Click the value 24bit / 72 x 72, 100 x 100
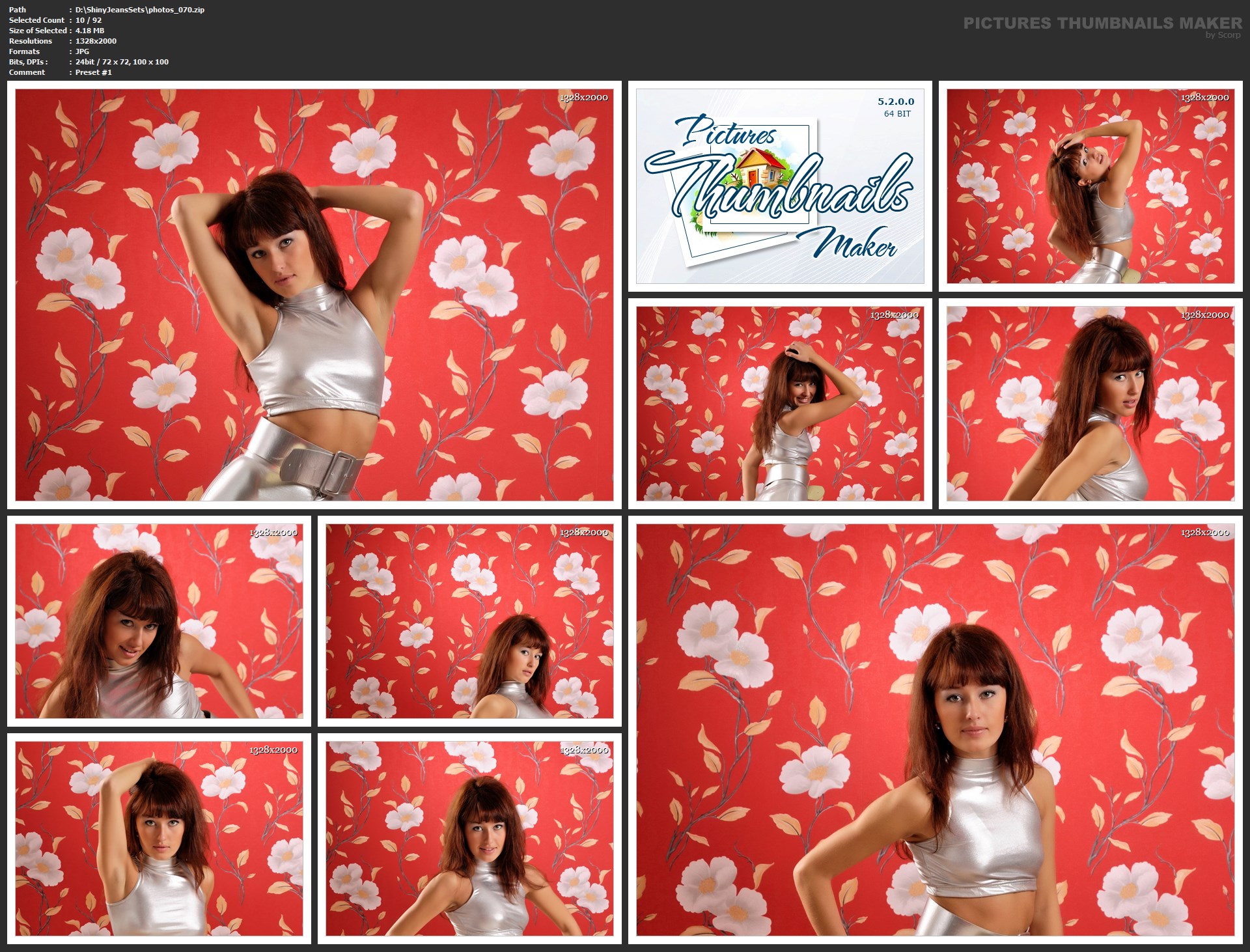 tap(122, 62)
